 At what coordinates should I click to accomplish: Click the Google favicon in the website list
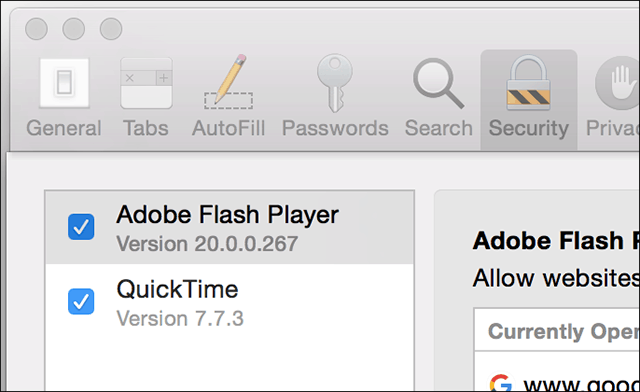(x=500, y=384)
